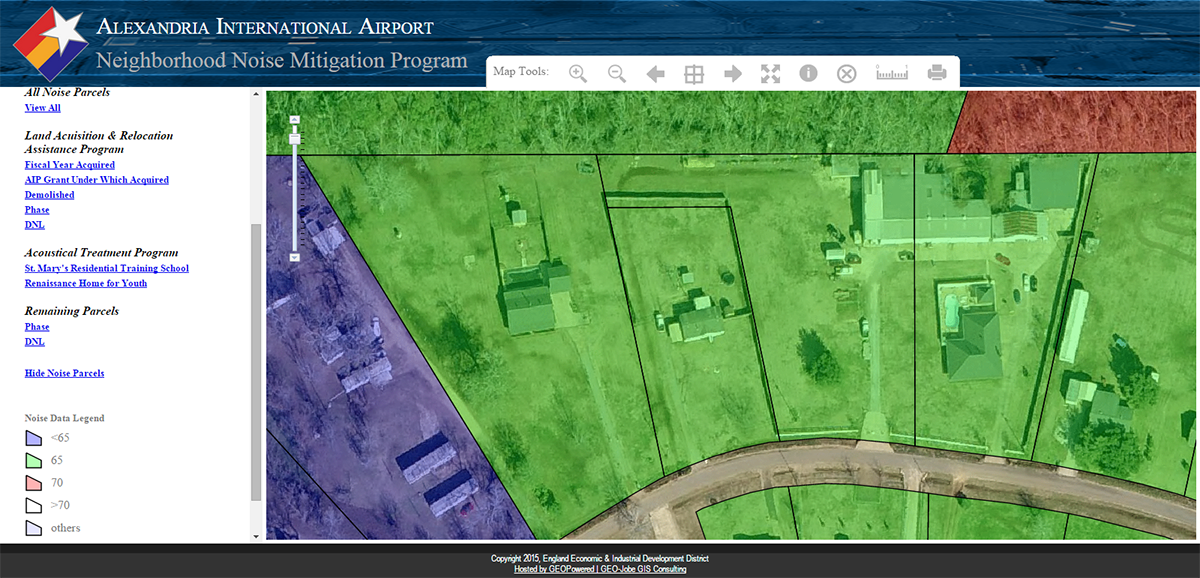
Task: Toggle Hide Noise Parcels link
Action: [64, 373]
